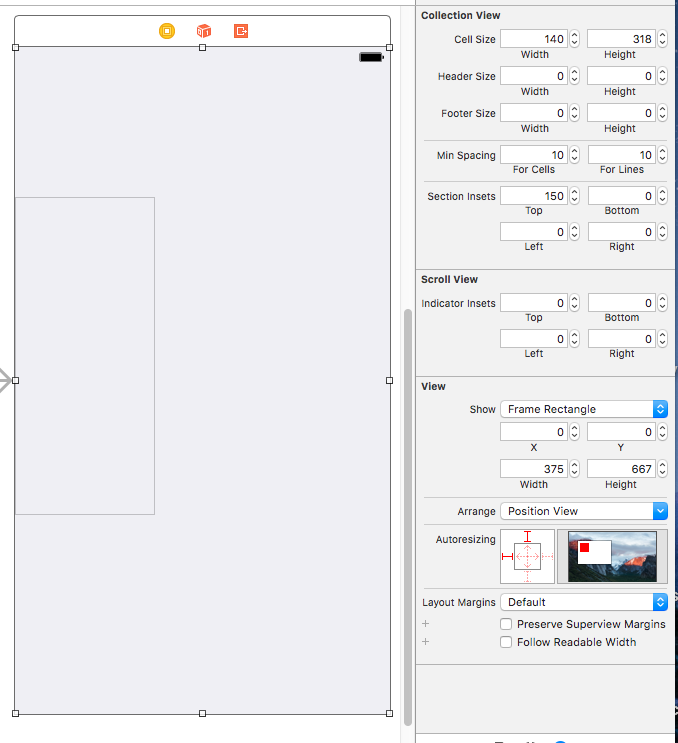
Task: Open the Layout Margins Default dropdown
Action: 584,602
